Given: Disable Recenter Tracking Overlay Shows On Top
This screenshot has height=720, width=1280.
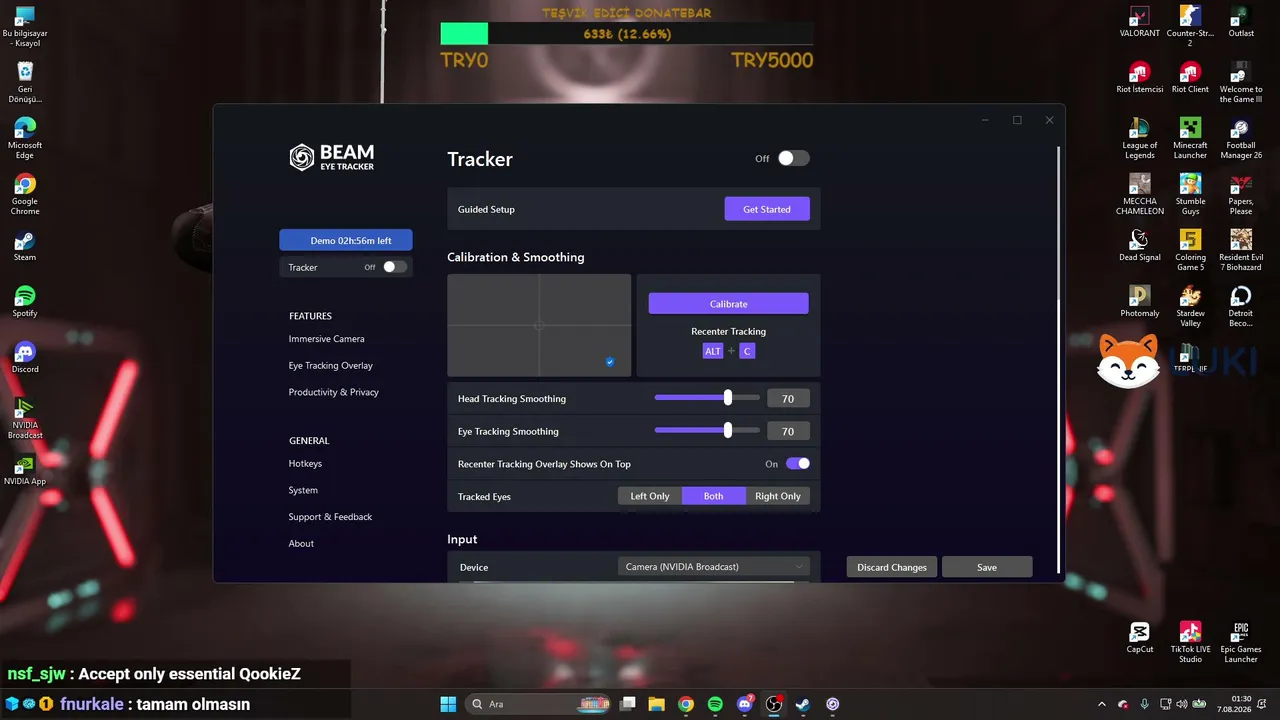Looking at the screenshot, I should click(x=798, y=463).
